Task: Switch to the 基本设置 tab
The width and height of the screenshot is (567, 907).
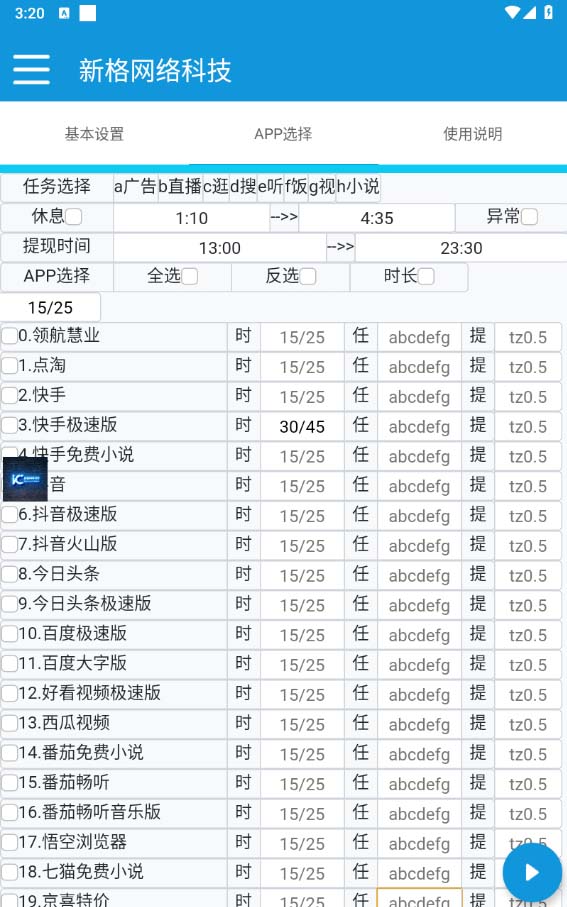Action: (x=94, y=134)
